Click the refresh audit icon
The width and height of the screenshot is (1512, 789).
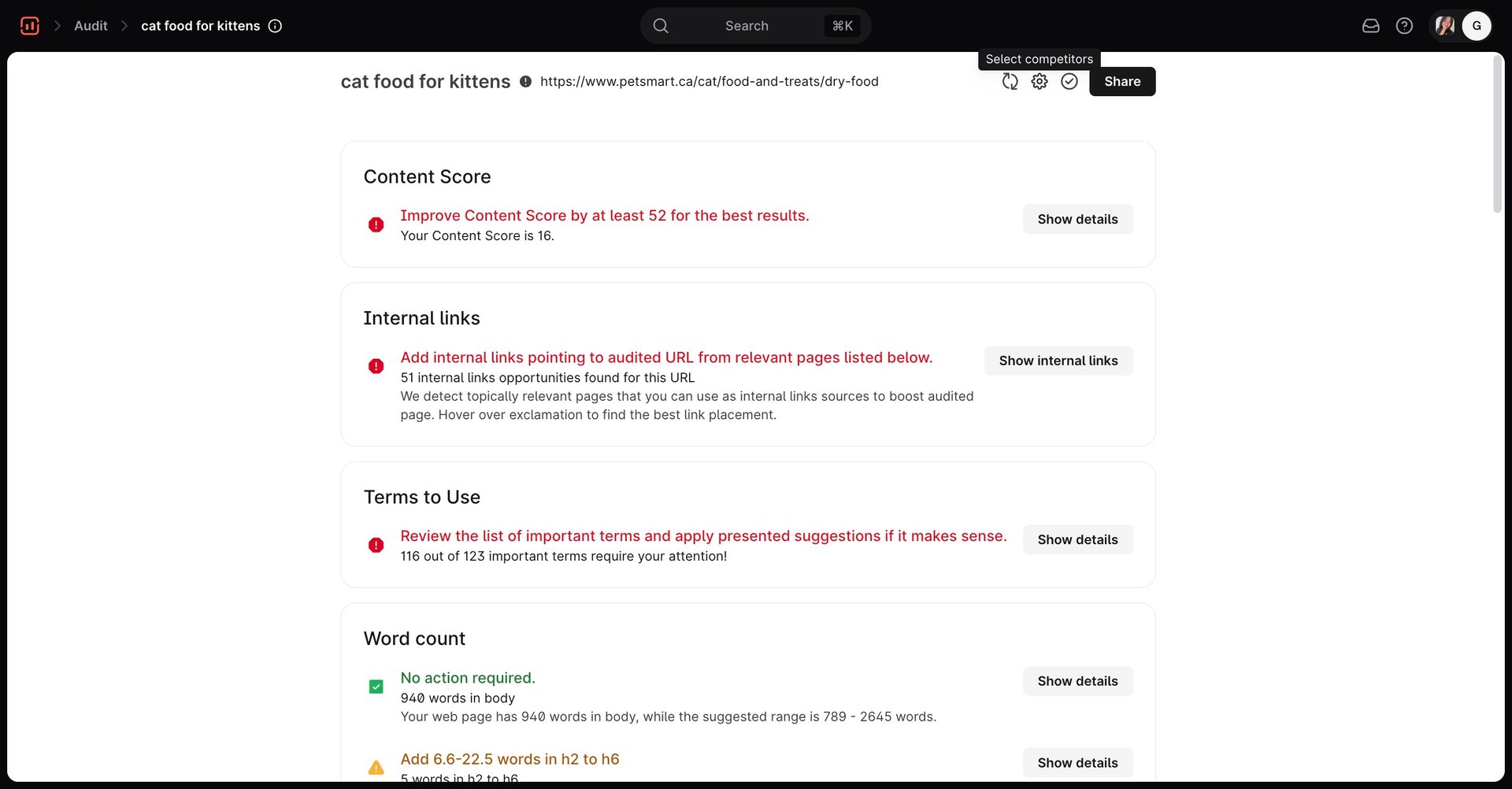pyautogui.click(x=1010, y=82)
